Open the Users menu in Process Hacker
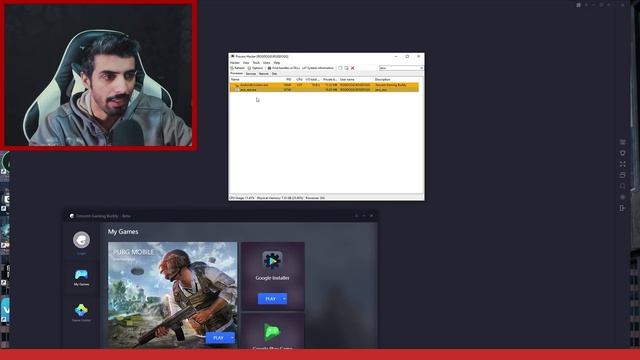This screenshot has height=360, width=640. tap(267, 63)
